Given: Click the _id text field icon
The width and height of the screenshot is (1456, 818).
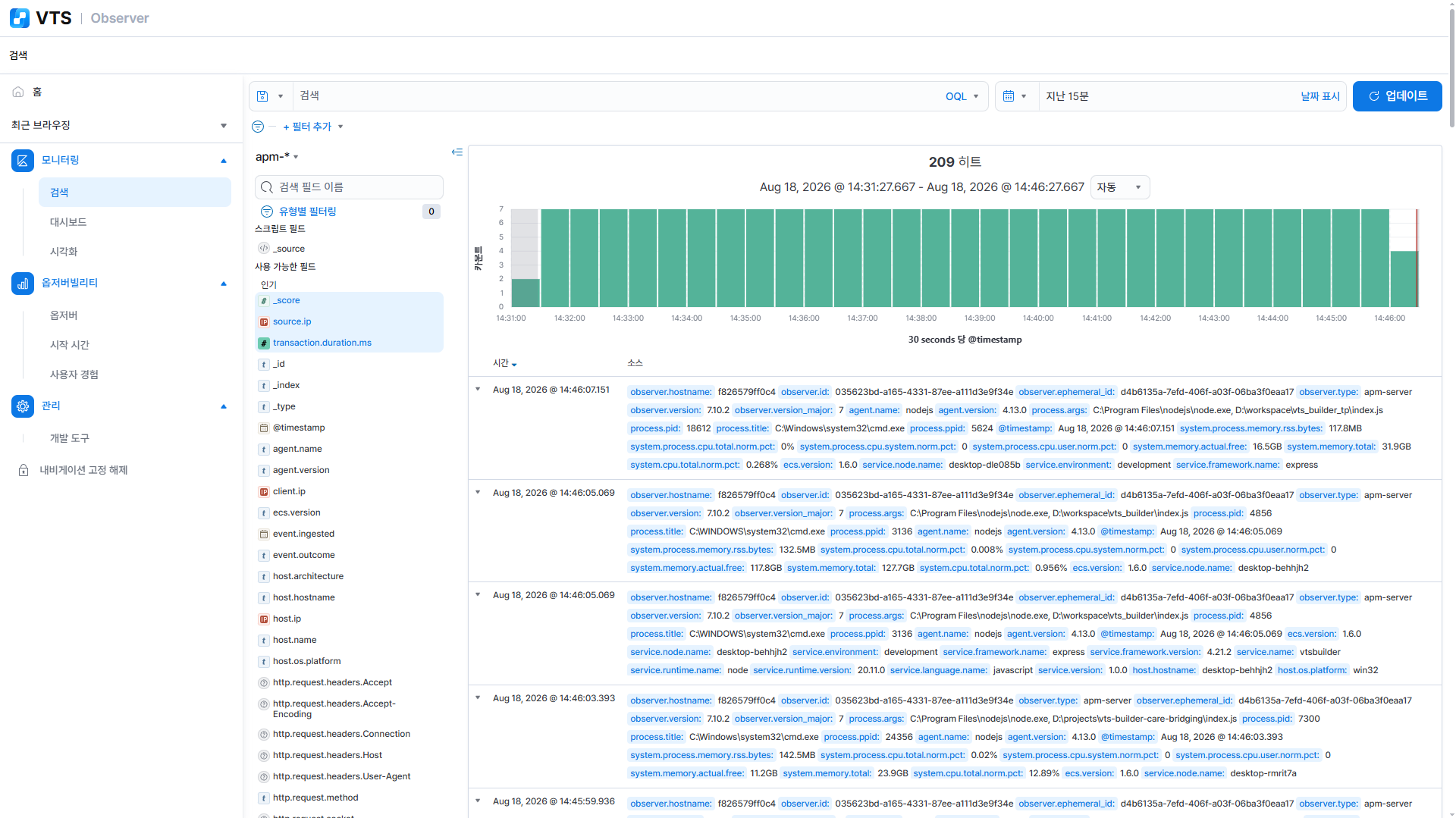Looking at the screenshot, I should click(264, 365).
